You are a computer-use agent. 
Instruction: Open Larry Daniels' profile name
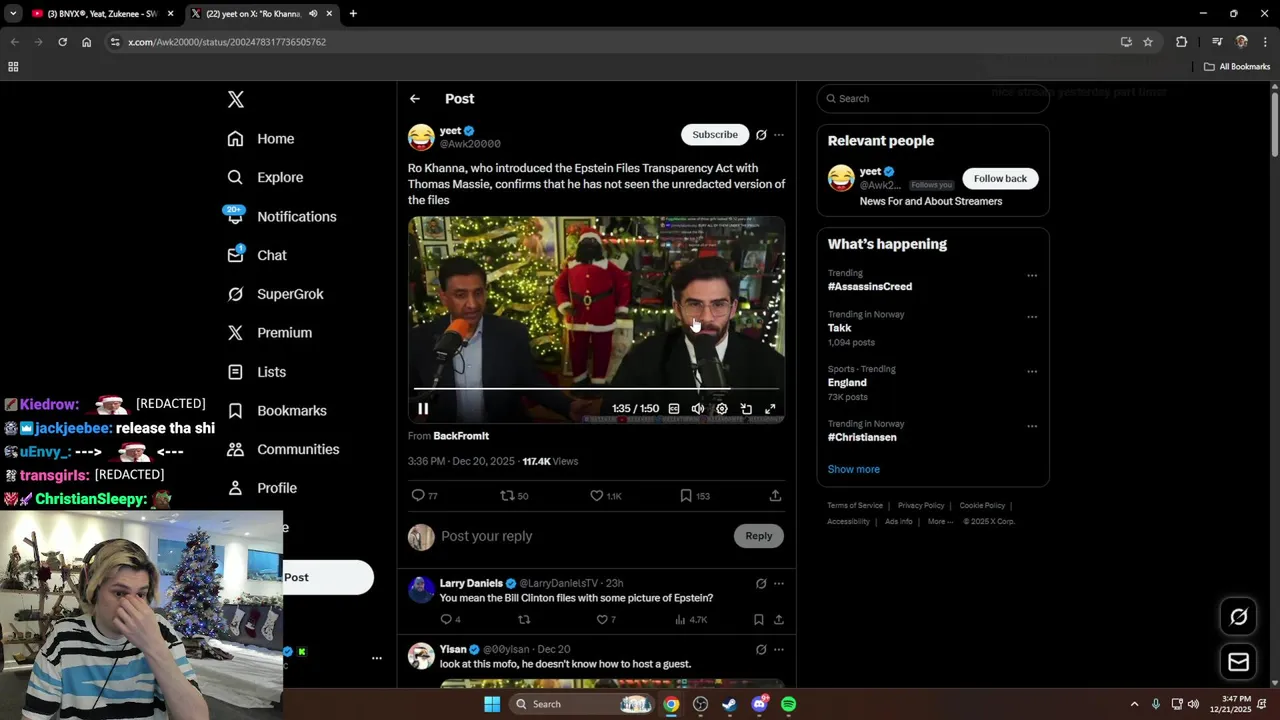click(x=471, y=583)
